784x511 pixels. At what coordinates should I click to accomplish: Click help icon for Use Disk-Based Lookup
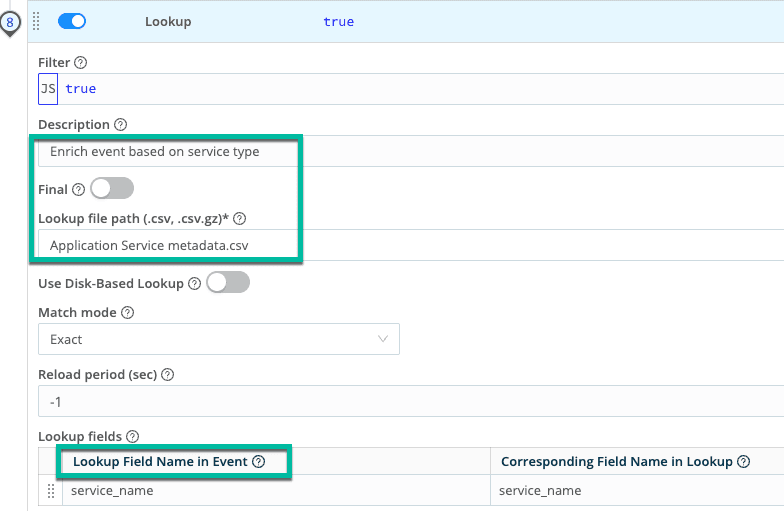pos(195,283)
